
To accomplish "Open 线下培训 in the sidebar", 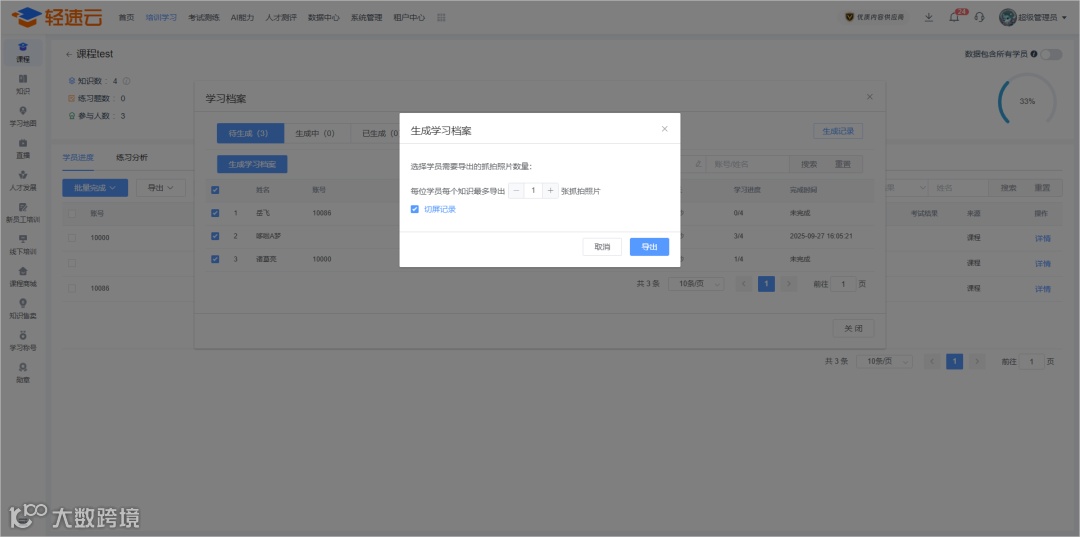I will 23,245.
